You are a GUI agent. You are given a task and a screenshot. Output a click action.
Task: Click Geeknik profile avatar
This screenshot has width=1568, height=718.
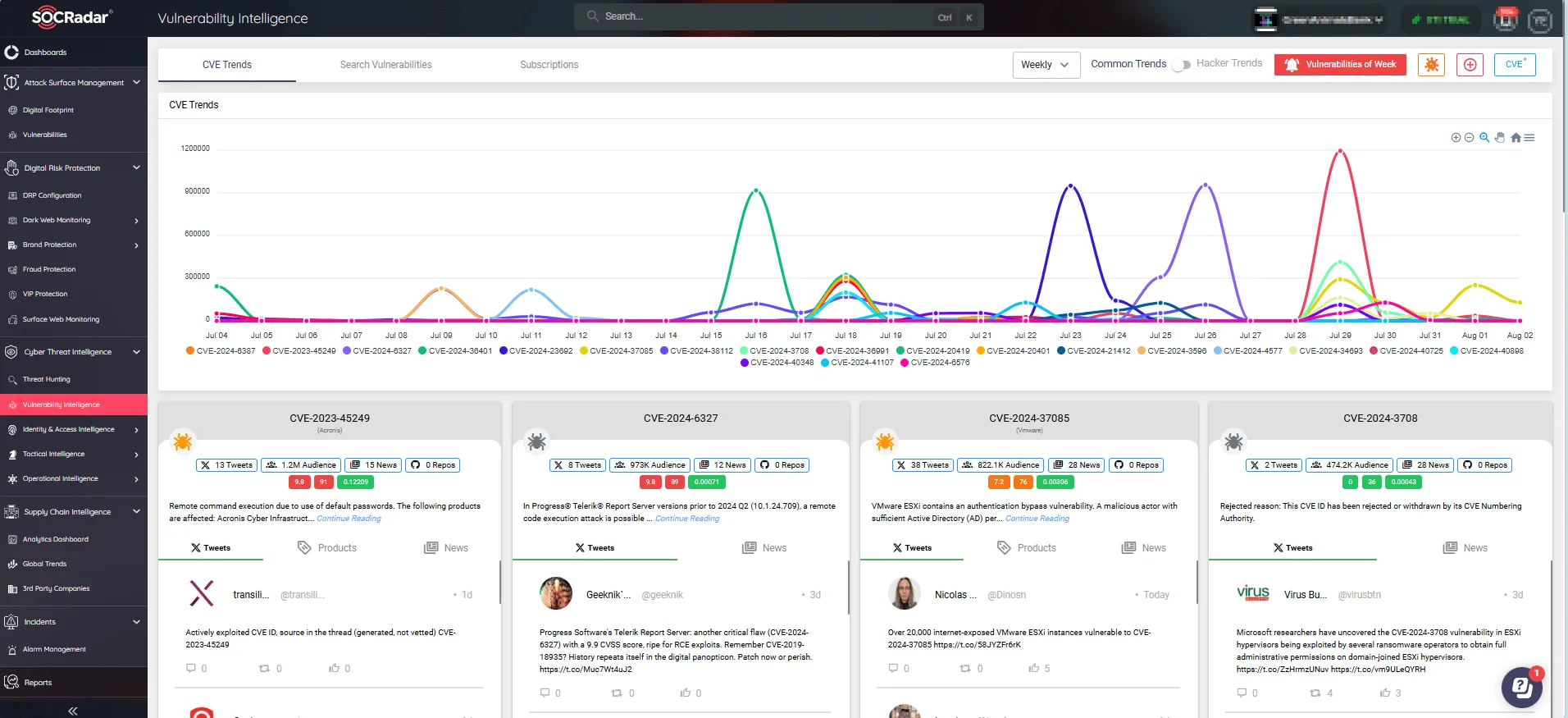pos(556,593)
